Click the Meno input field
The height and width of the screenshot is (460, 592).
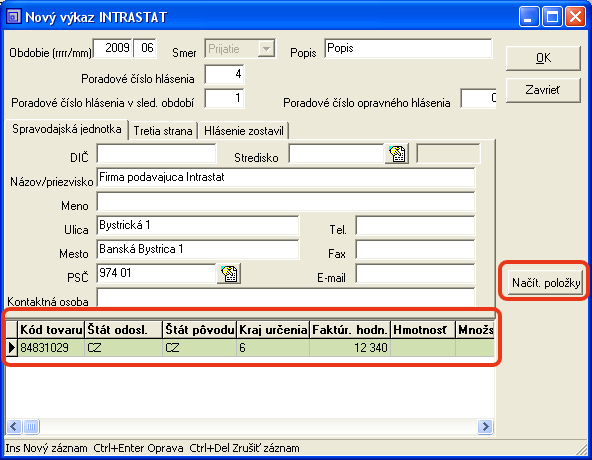286,201
